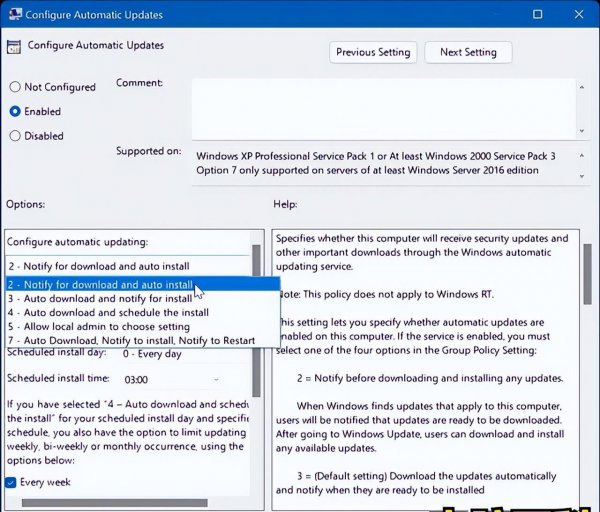Viewport: 600px width, 512px height.
Task: Select the Disabled radio button
Action: click(x=15, y=136)
